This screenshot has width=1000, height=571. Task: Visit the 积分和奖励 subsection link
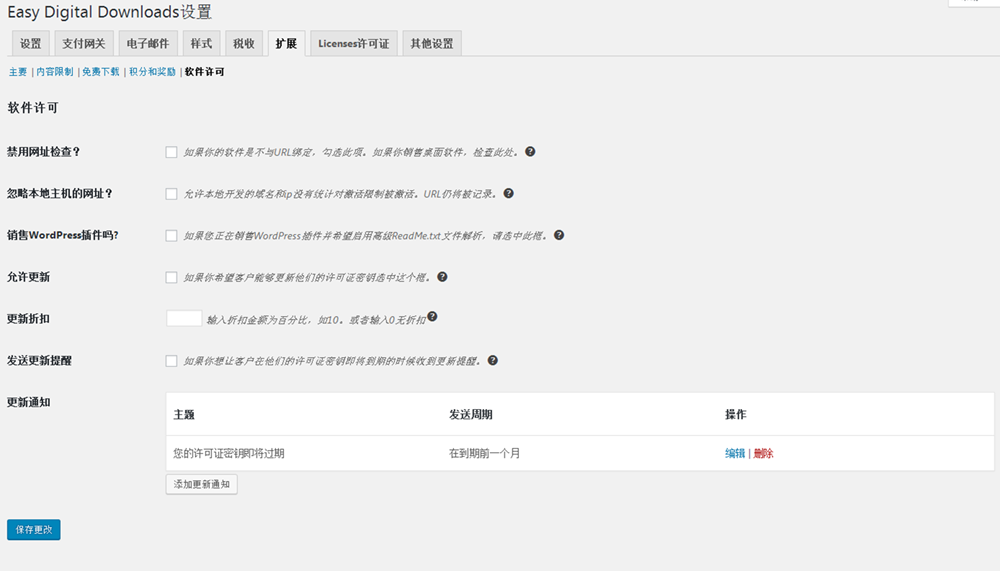tap(152, 72)
